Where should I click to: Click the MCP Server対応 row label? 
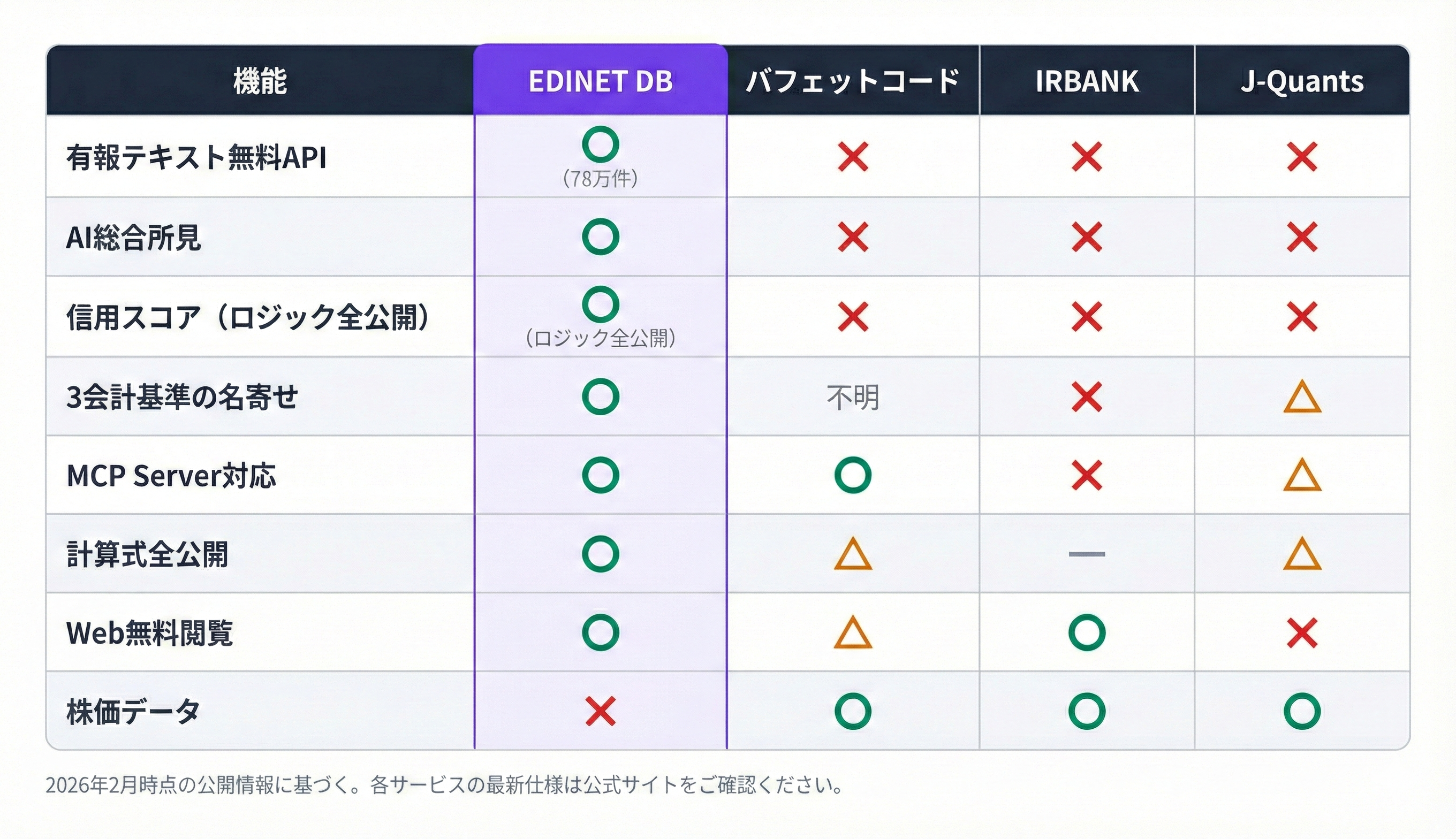click(171, 476)
